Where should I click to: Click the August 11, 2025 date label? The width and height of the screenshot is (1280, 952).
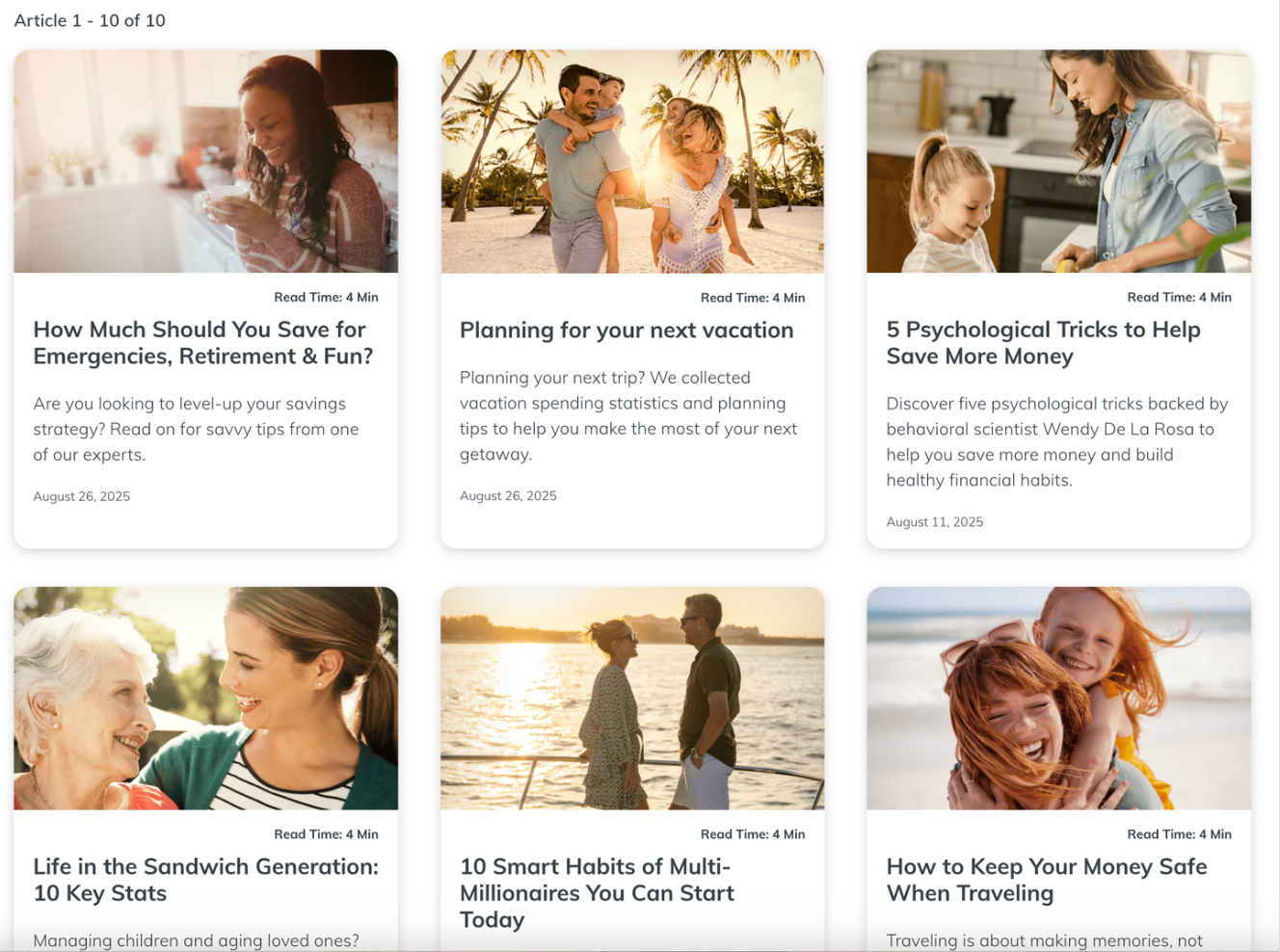coord(934,522)
